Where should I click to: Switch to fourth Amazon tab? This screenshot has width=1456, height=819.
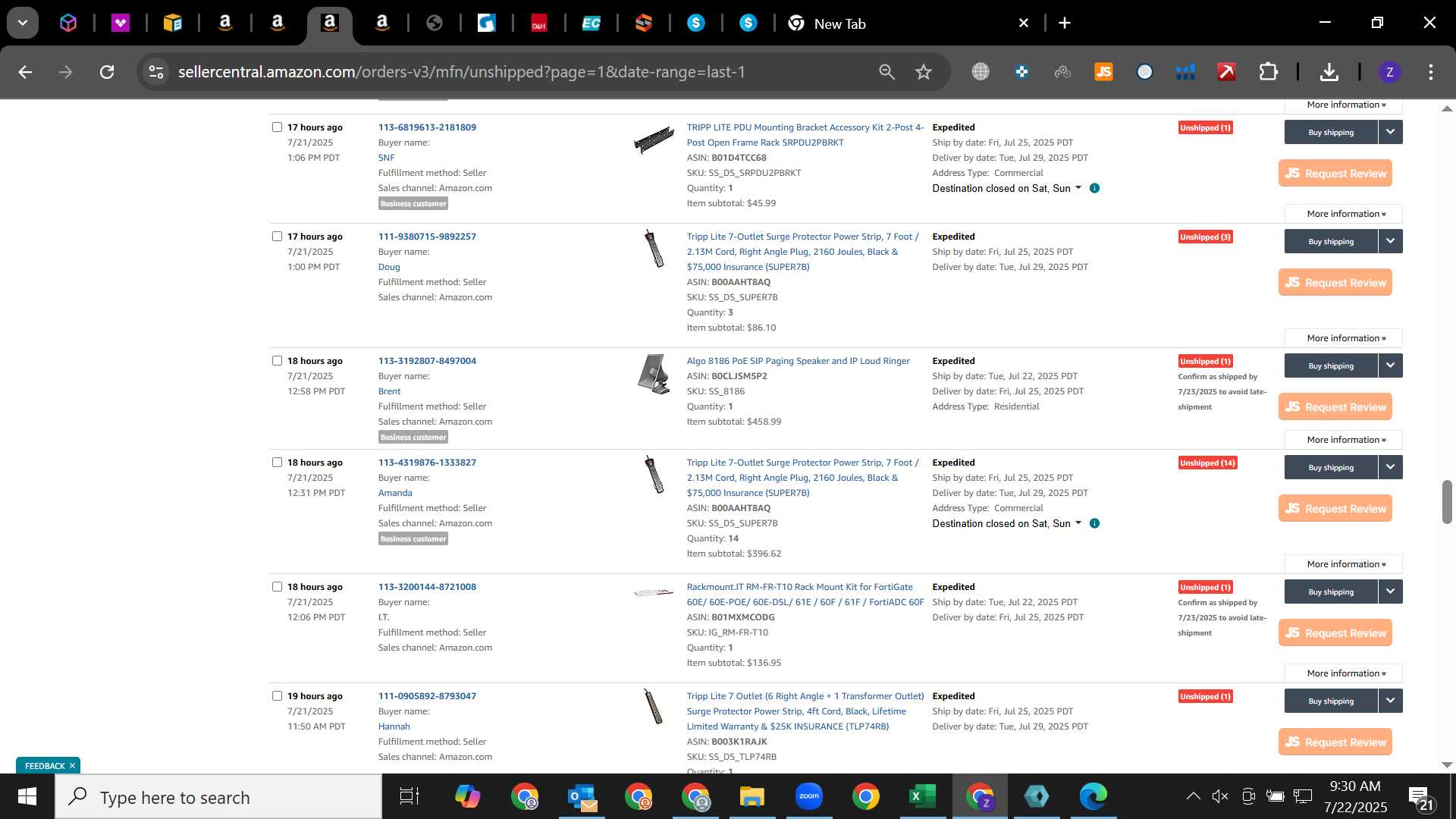(x=382, y=24)
